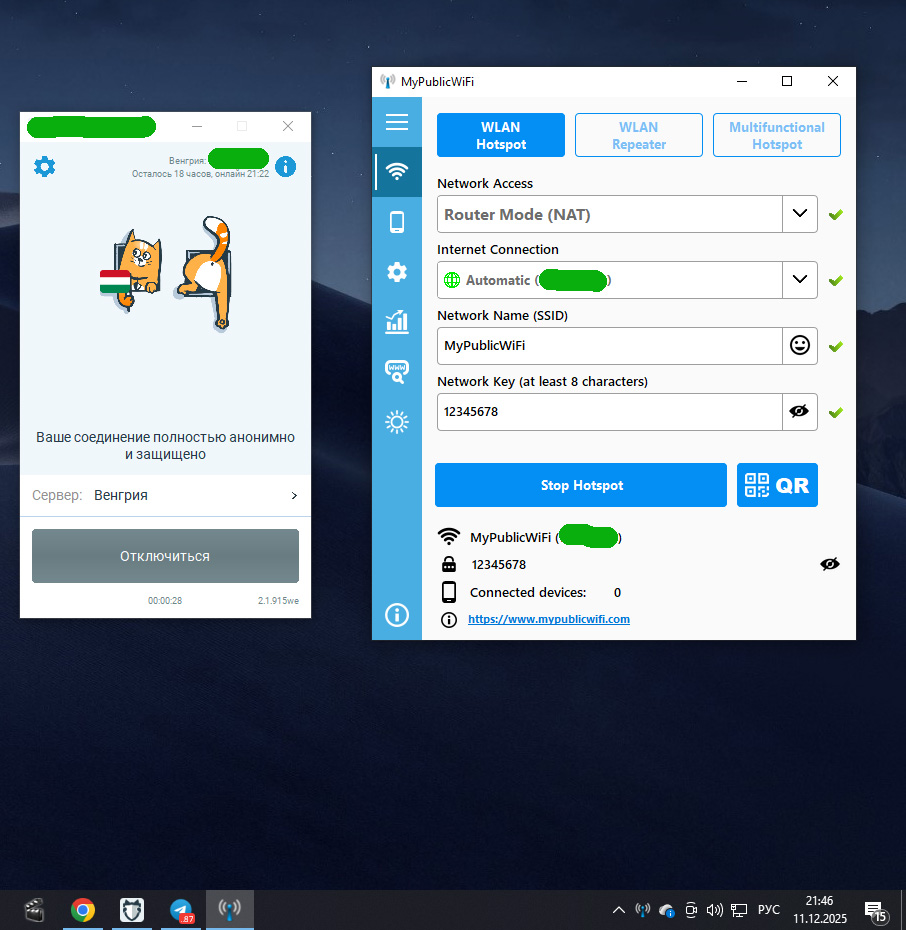Click the Meet Now camera tray icon

pos(691,910)
